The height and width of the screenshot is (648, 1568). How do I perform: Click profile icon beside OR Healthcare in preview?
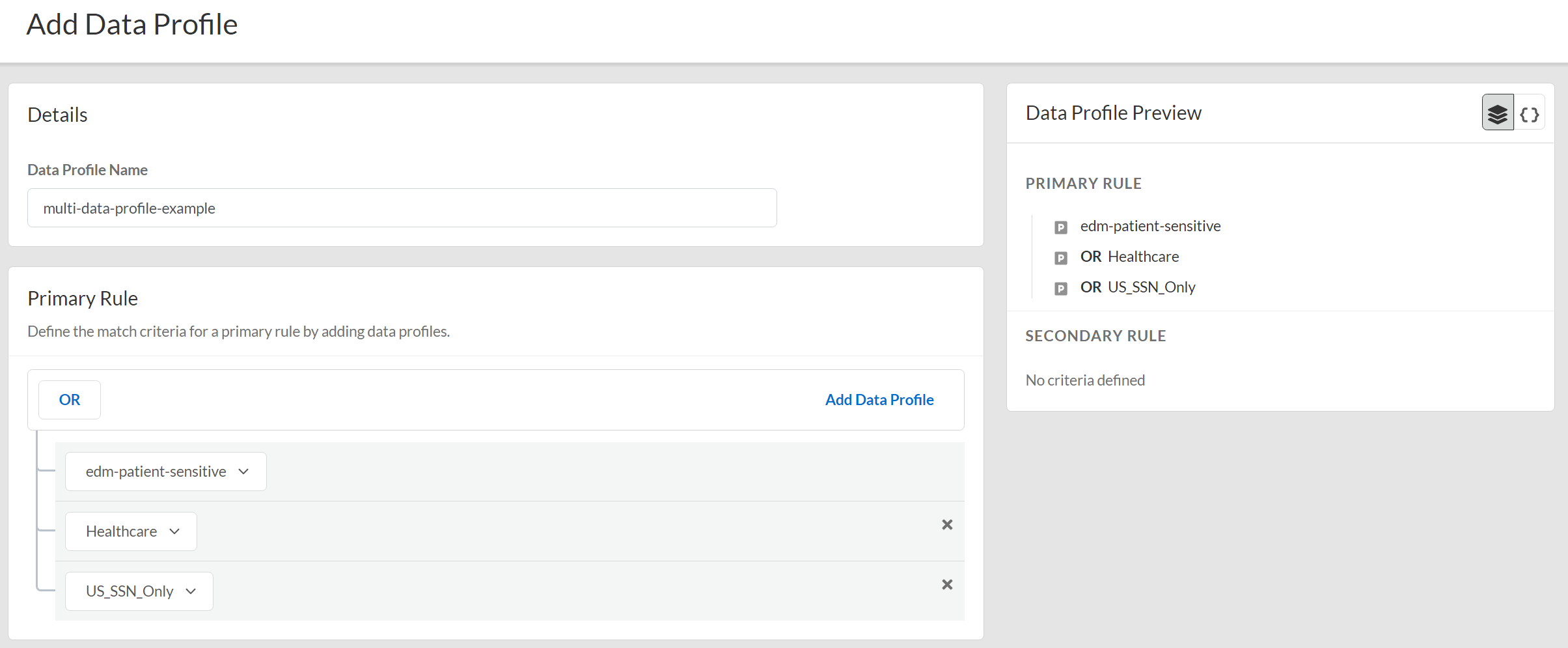(x=1061, y=258)
